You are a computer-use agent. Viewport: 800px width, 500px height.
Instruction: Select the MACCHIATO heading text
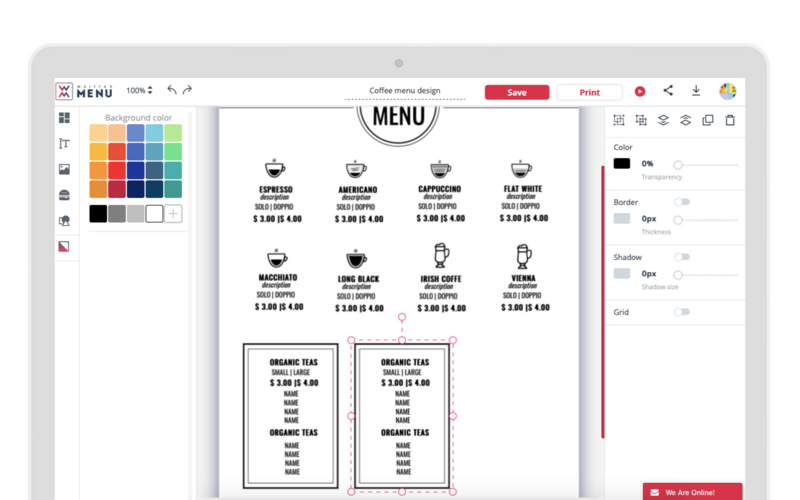click(278, 278)
